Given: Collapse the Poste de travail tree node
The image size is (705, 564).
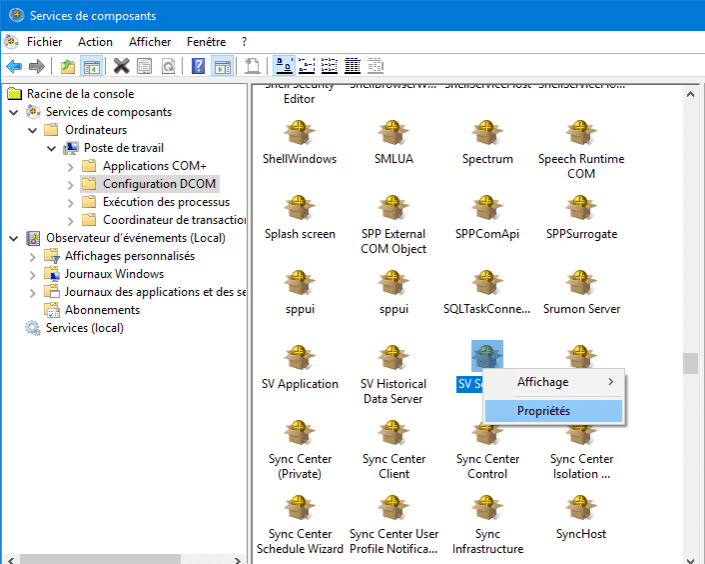Looking at the screenshot, I should coord(51,148).
